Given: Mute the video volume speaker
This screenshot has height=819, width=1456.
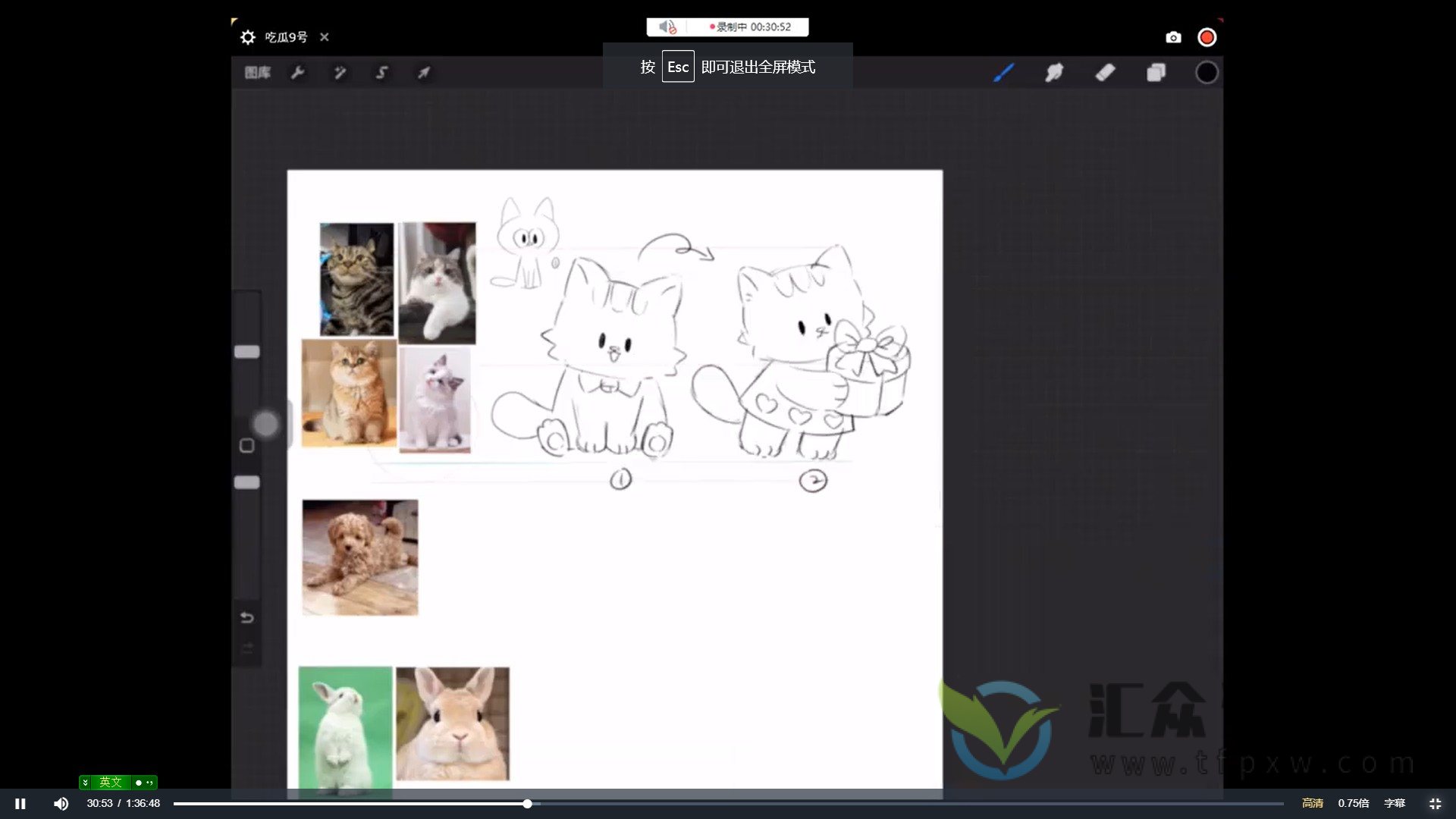Looking at the screenshot, I should coord(61,803).
